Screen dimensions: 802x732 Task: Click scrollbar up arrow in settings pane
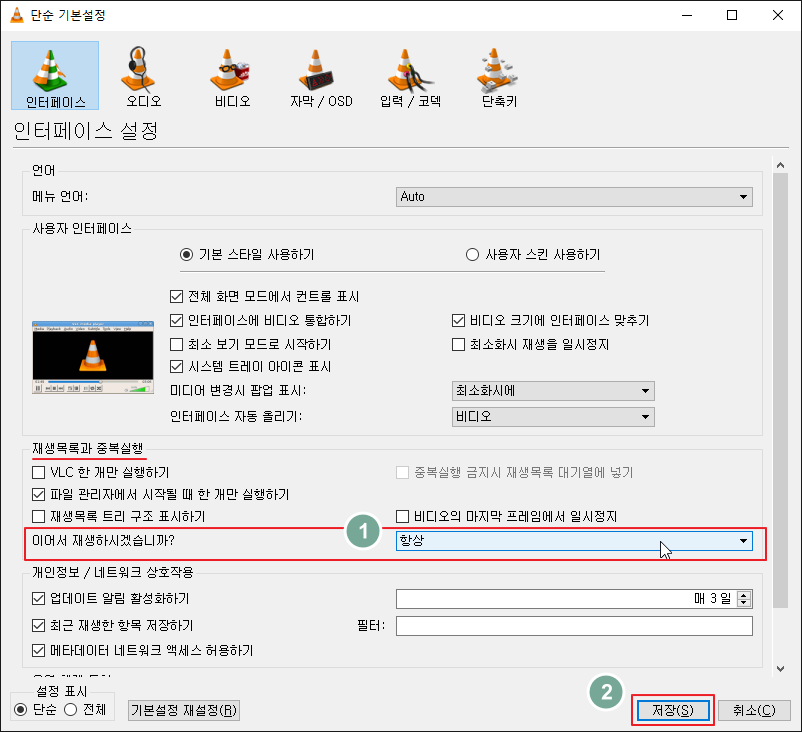pos(780,165)
